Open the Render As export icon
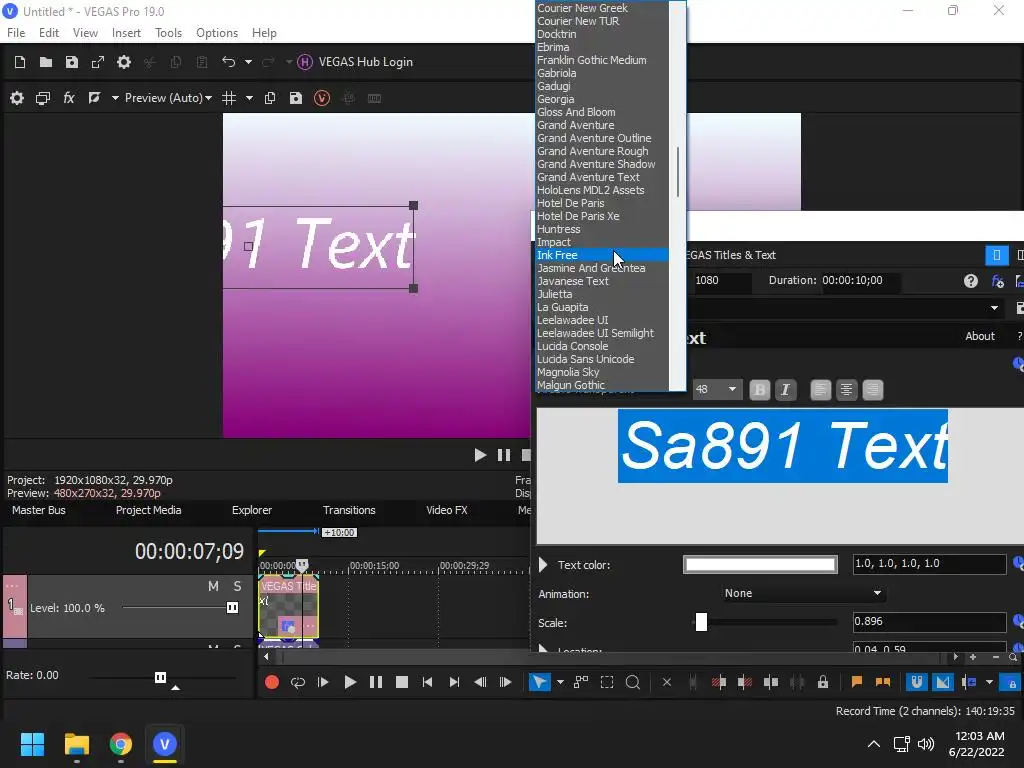 point(98,62)
